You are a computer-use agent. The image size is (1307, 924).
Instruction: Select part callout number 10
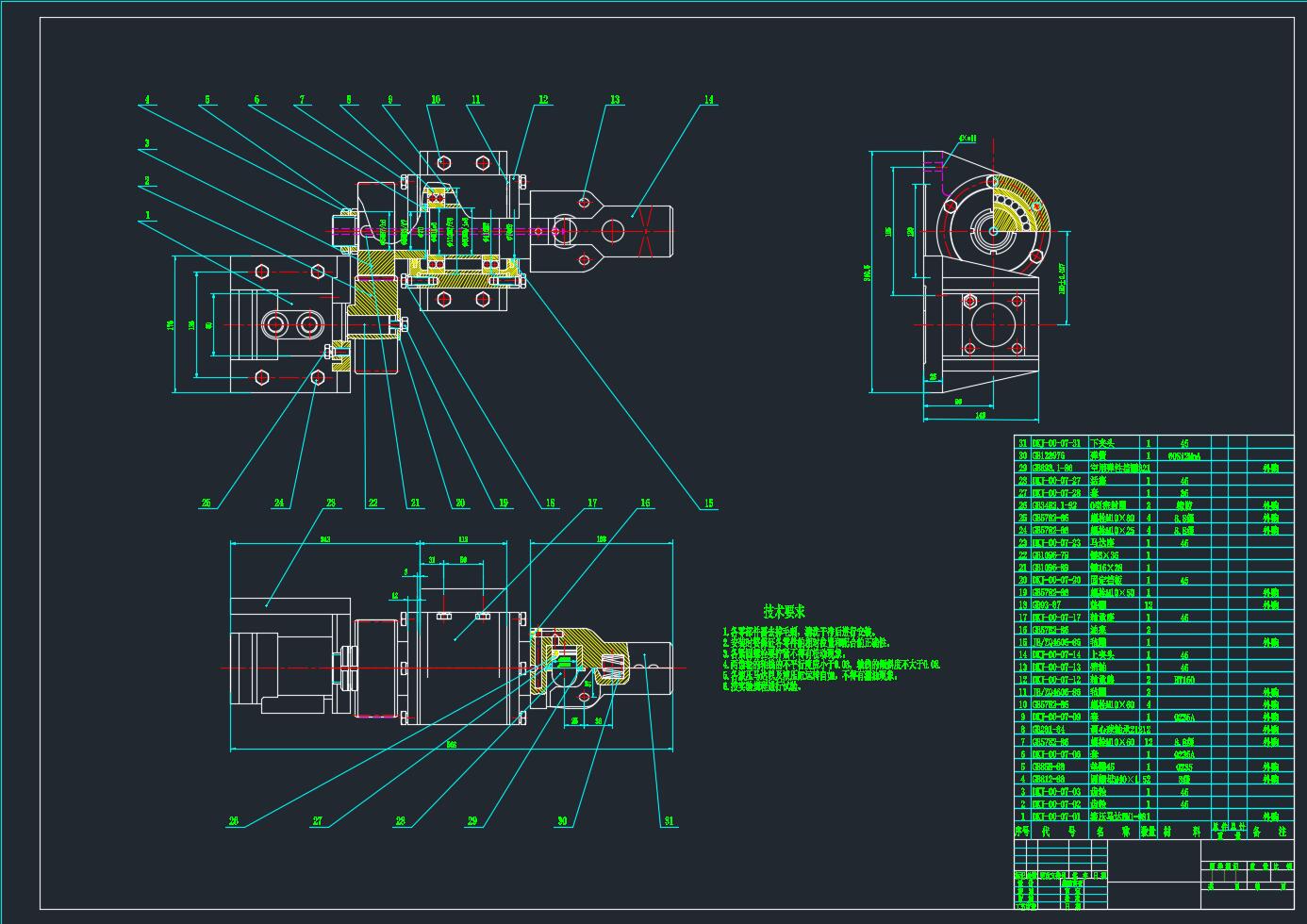coord(436,99)
